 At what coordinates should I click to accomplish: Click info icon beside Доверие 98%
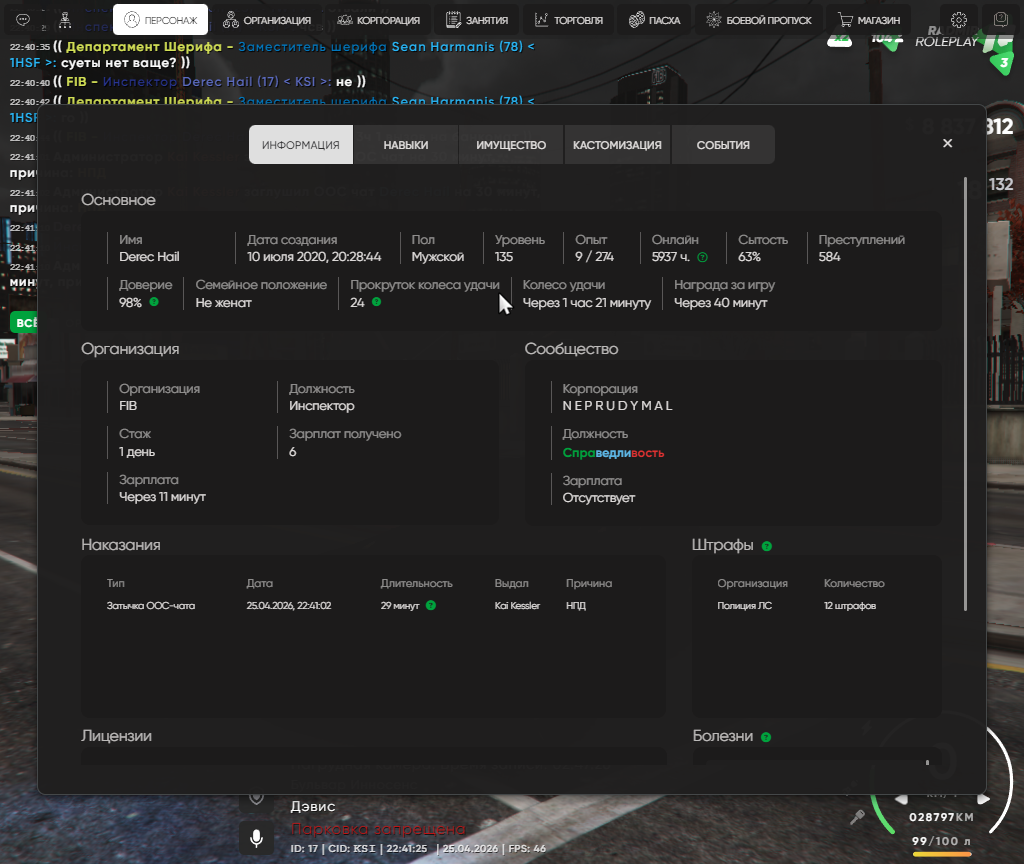[154, 302]
